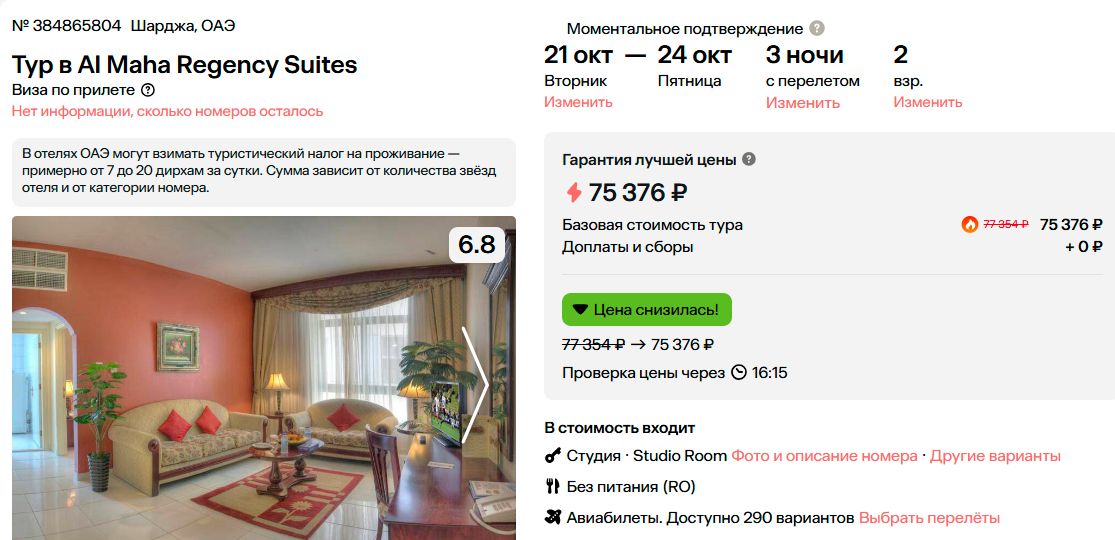Change the number of adults

click(927, 102)
